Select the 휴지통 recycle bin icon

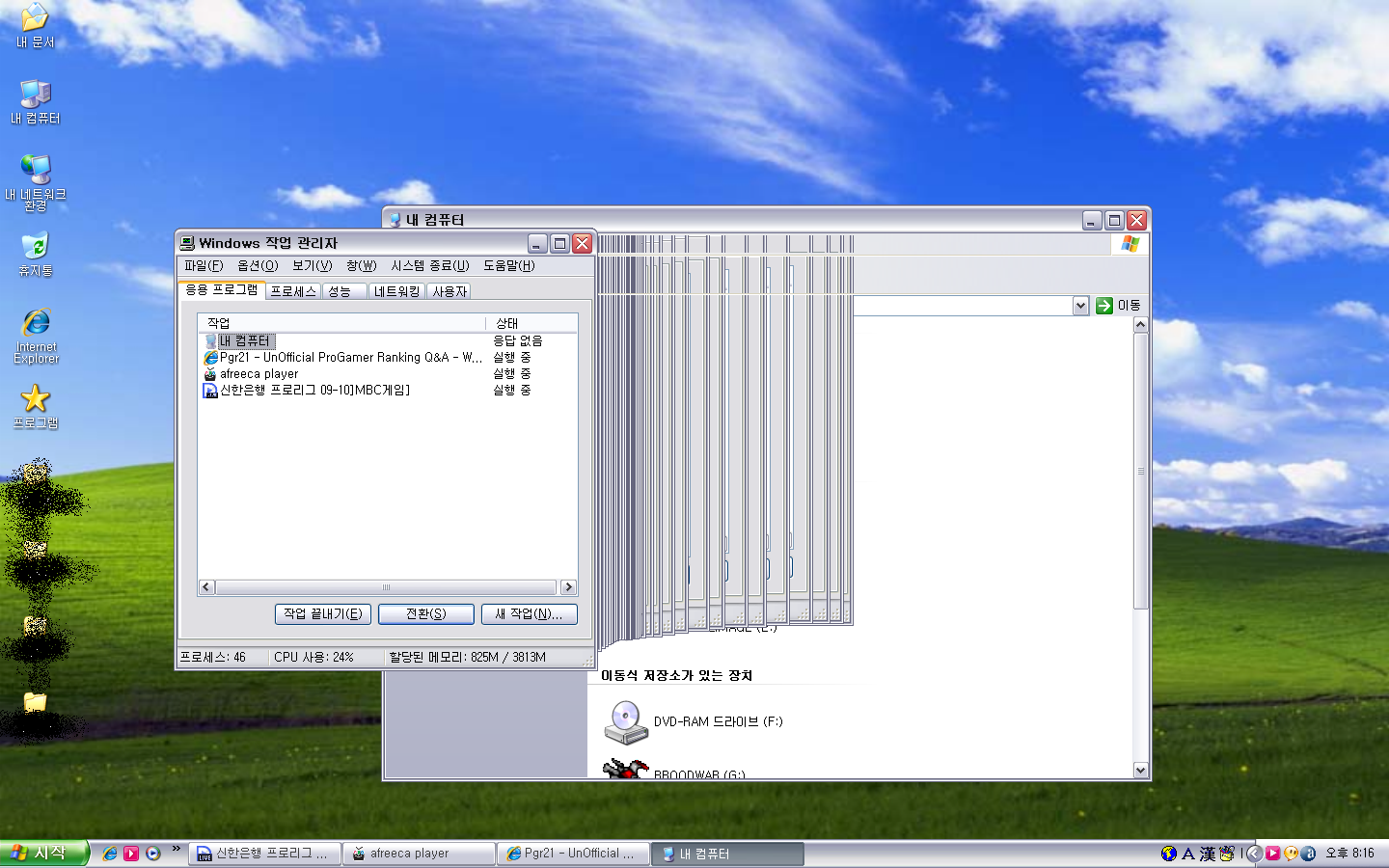tap(35, 254)
